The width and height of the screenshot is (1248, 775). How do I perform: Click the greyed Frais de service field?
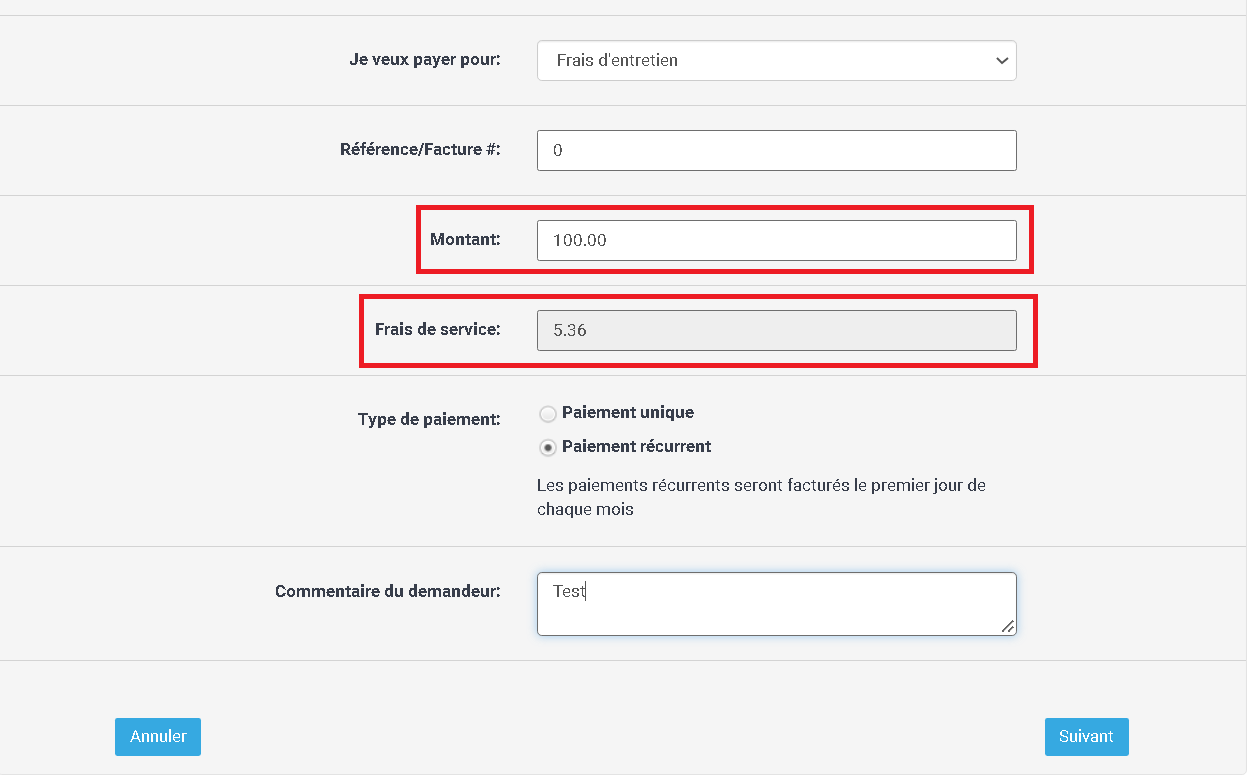click(x=776, y=330)
